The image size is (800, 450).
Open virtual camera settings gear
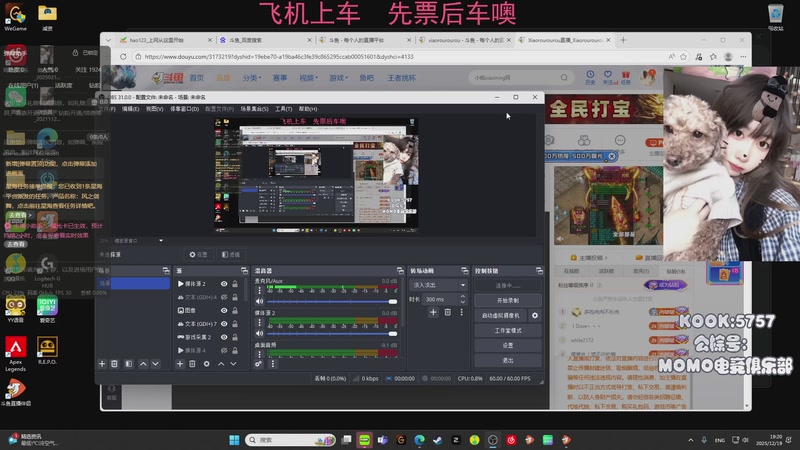tap(535, 315)
